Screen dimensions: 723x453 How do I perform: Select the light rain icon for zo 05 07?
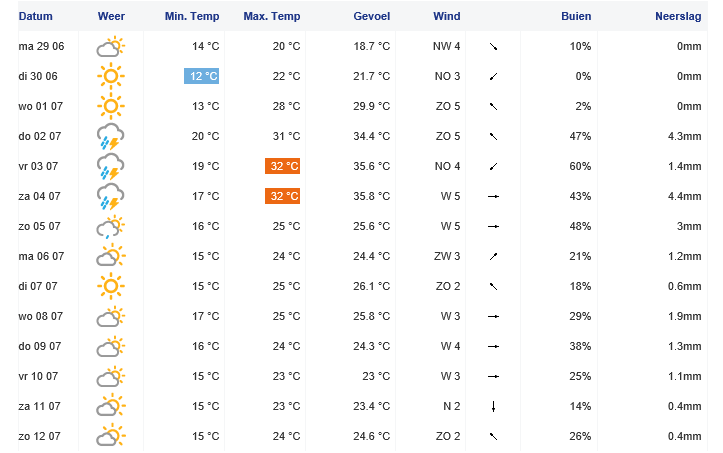click(x=111, y=226)
